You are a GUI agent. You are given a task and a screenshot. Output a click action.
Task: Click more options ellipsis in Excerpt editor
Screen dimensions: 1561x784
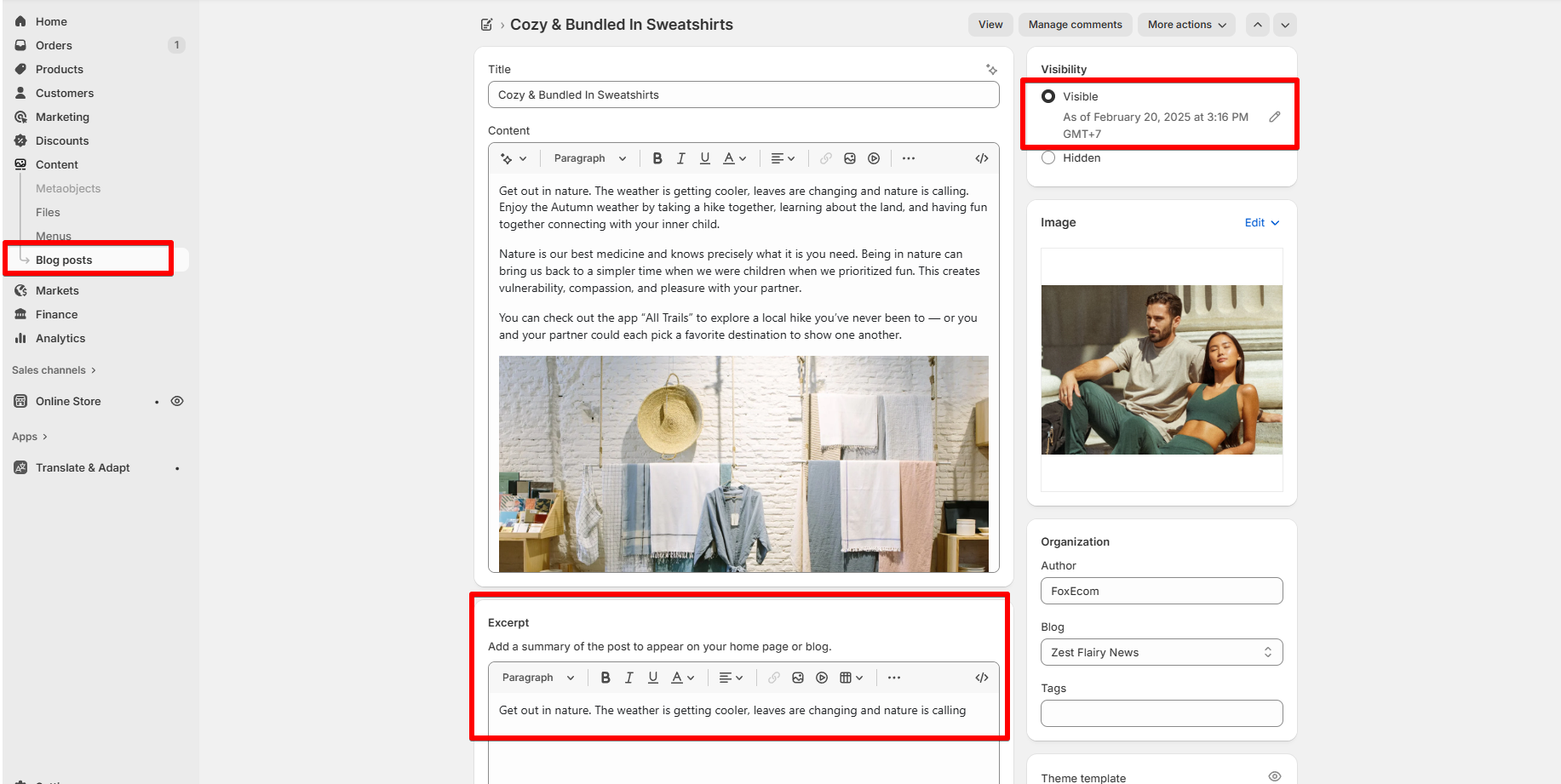coord(894,678)
